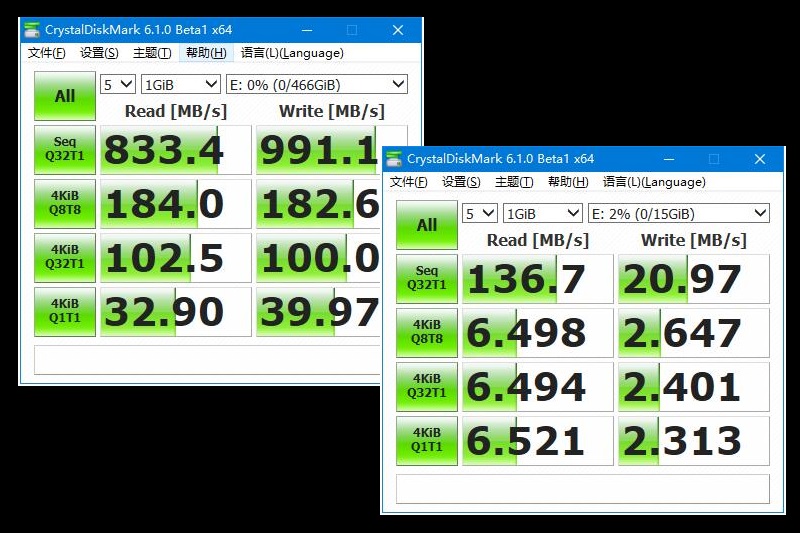Click the comment text box in the right window

[583, 489]
